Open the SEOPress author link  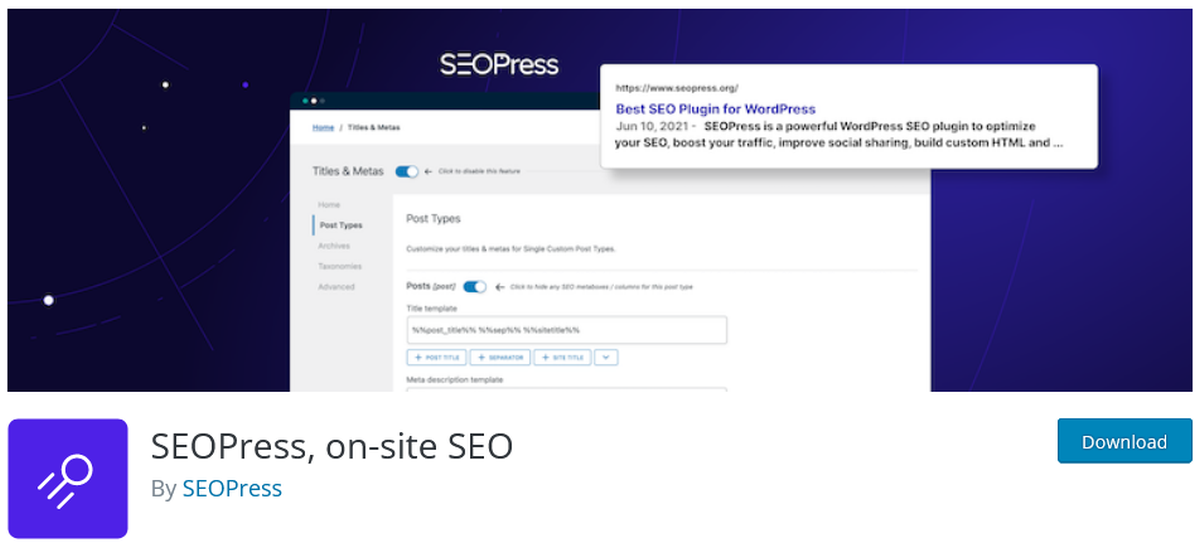coord(232,489)
